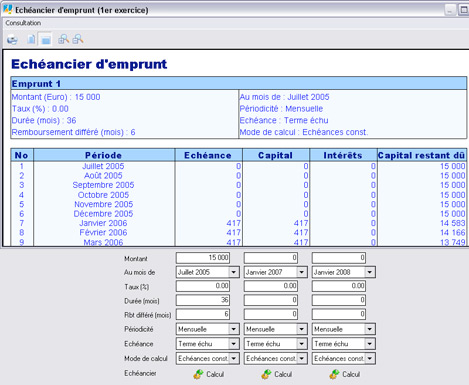Click second loan Durée (mois) field

[x=271, y=300]
